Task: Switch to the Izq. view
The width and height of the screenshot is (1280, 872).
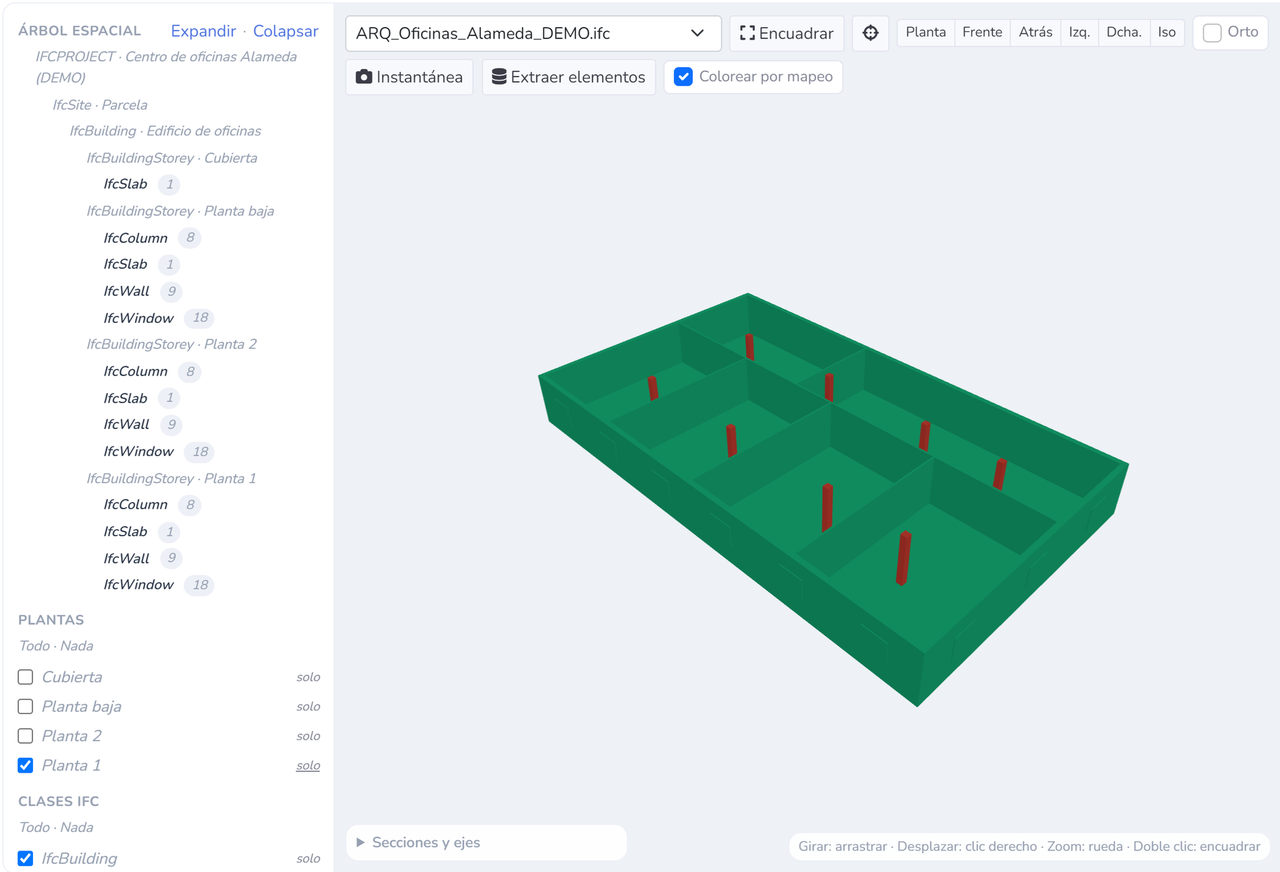Action: 1079,33
